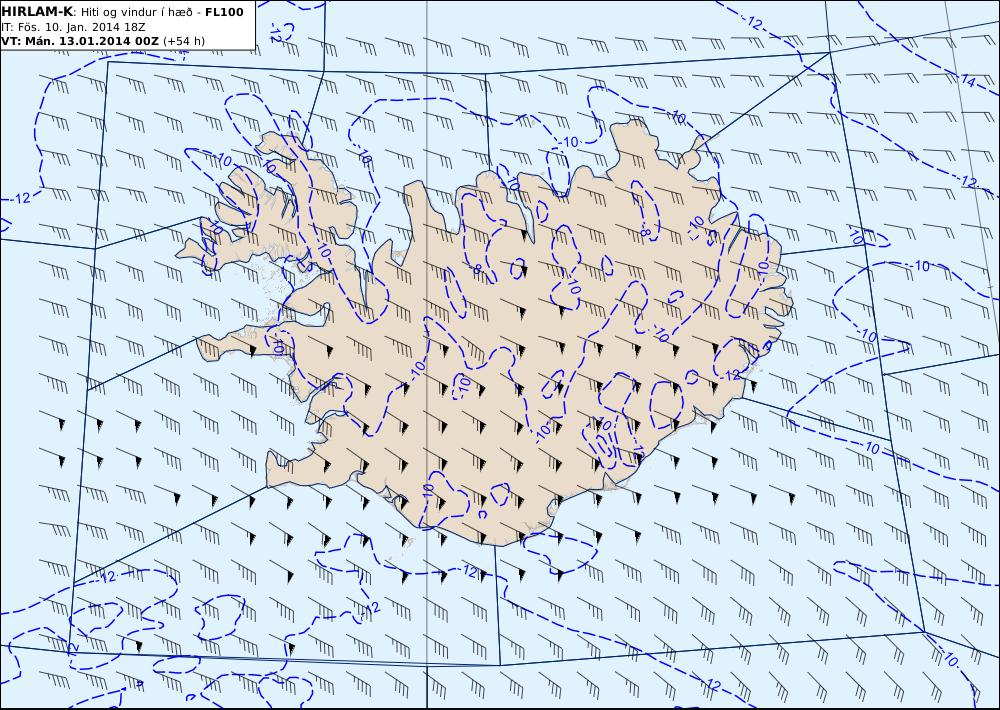Click the HIRLAM-K model name text
This screenshot has width=1000, height=710.
[x=37, y=12]
